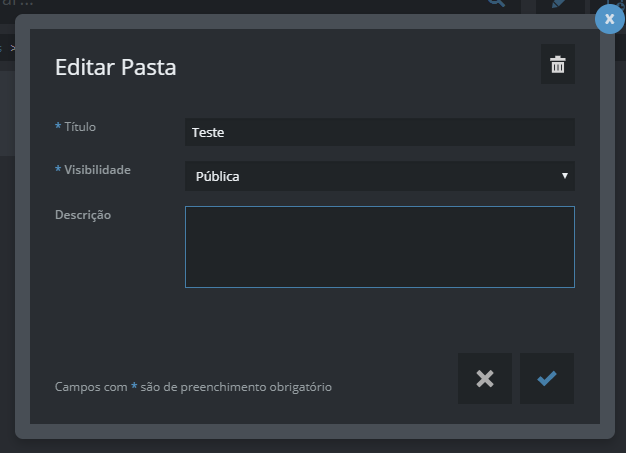This screenshot has height=453, width=626.
Task: Click the blue asterisk beside Título
Action: pos(58,127)
